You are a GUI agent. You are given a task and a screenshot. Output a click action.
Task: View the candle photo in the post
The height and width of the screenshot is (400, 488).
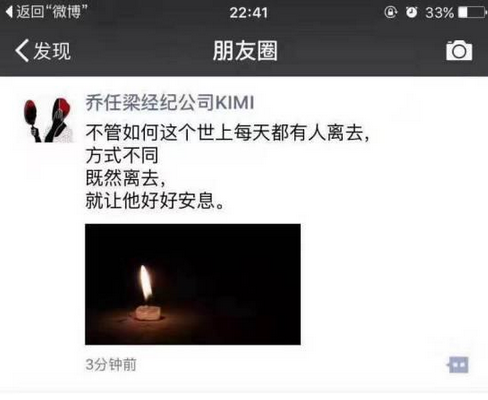coord(193,284)
